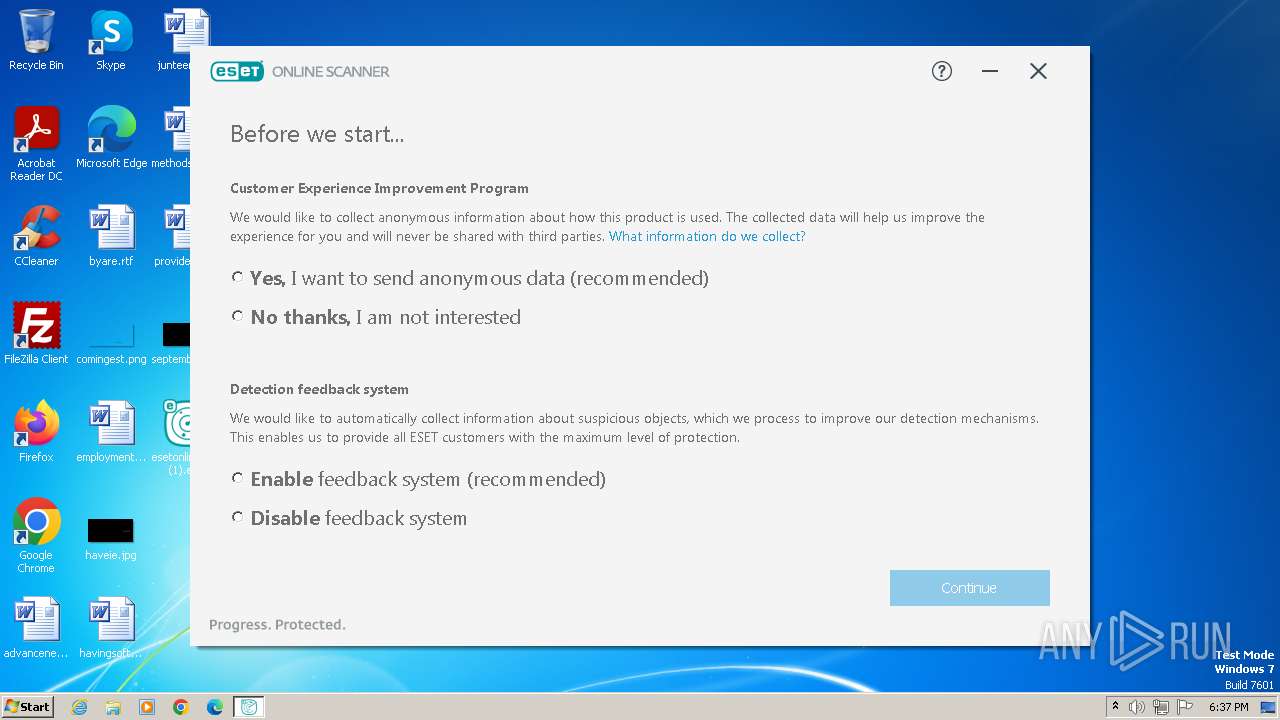Launch Microsoft Edge desktop shortcut
This screenshot has height=720, width=1280.
click(111, 138)
